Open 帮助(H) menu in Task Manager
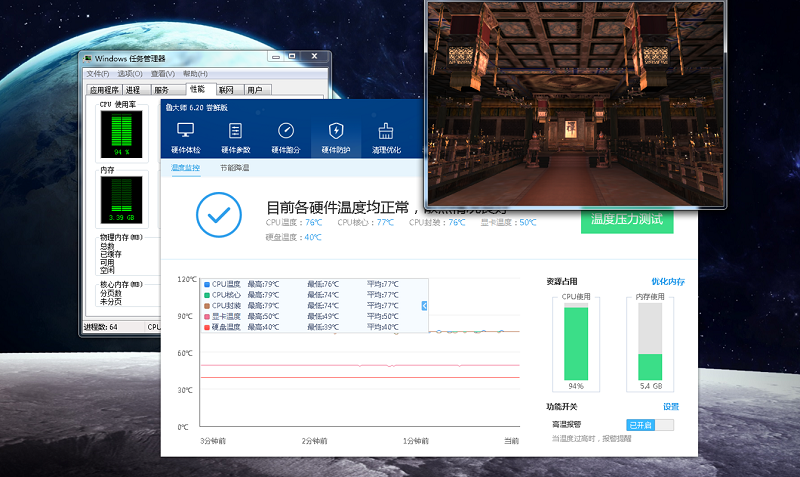The height and width of the screenshot is (477, 800). pos(195,73)
